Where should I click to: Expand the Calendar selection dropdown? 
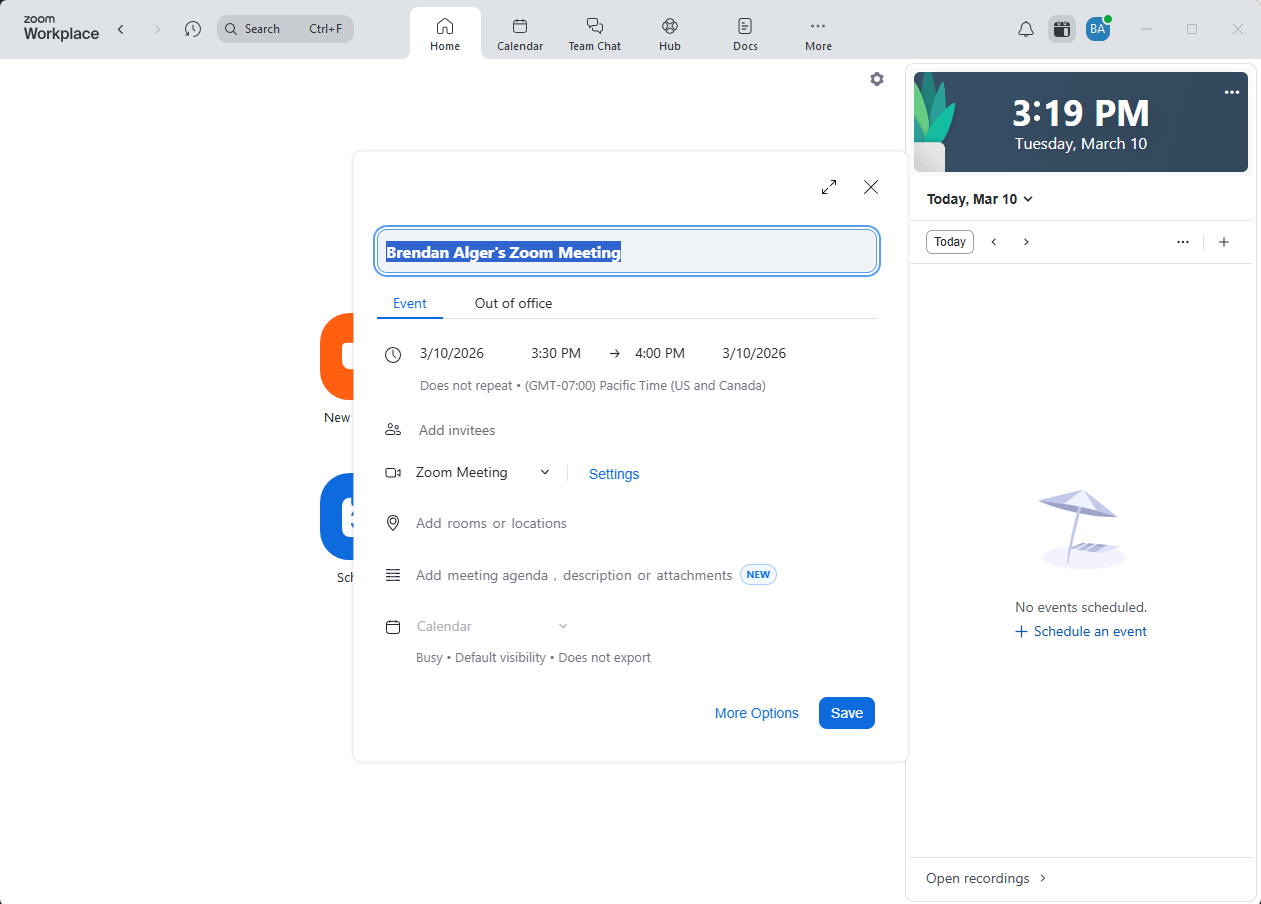tap(563, 625)
